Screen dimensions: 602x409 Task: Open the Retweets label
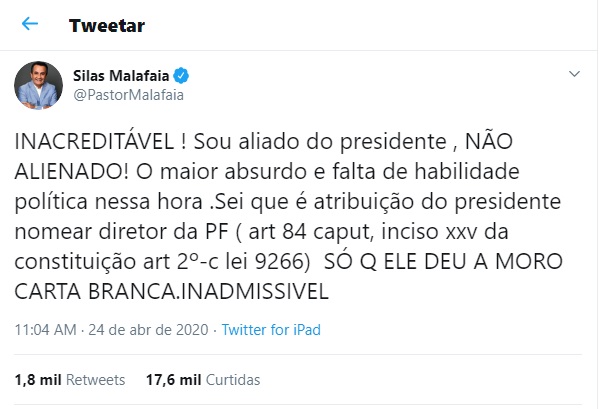[x=97, y=380]
